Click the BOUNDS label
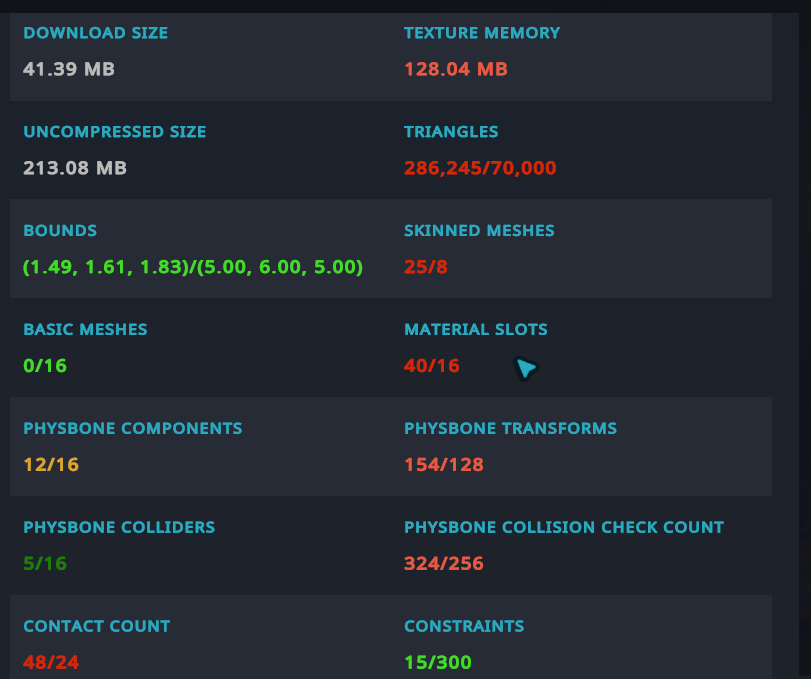The width and height of the screenshot is (811, 679). coord(60,231)
